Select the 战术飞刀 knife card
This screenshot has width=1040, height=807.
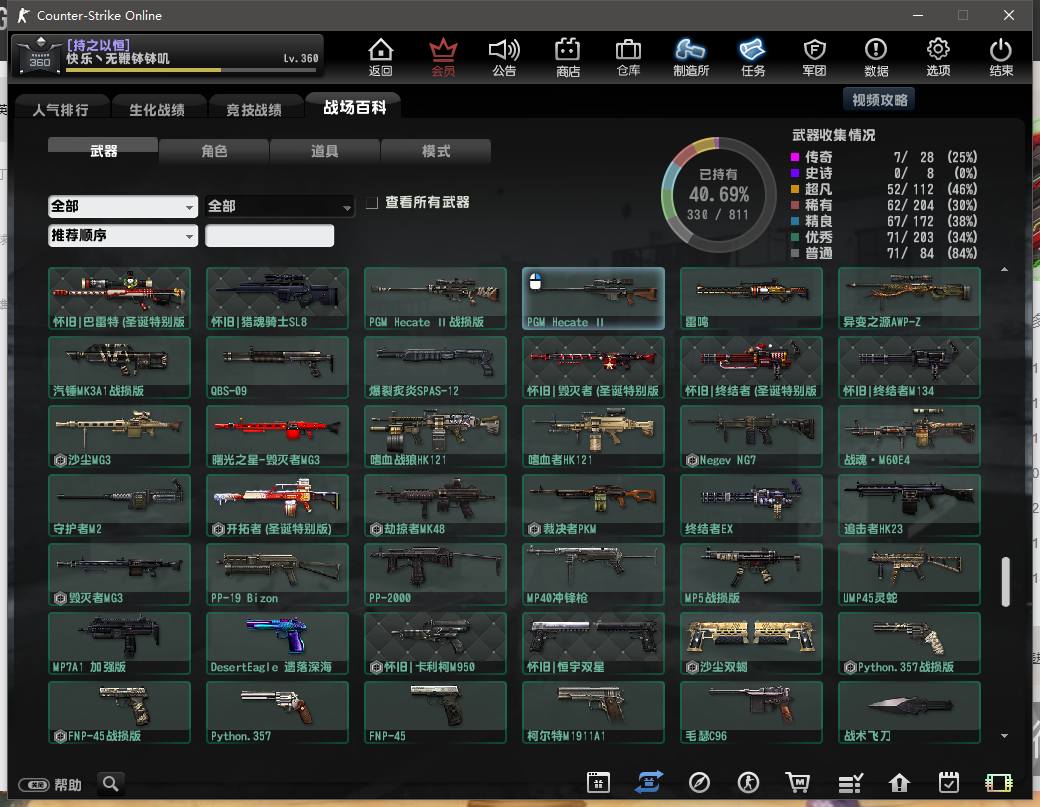point(909,712)
